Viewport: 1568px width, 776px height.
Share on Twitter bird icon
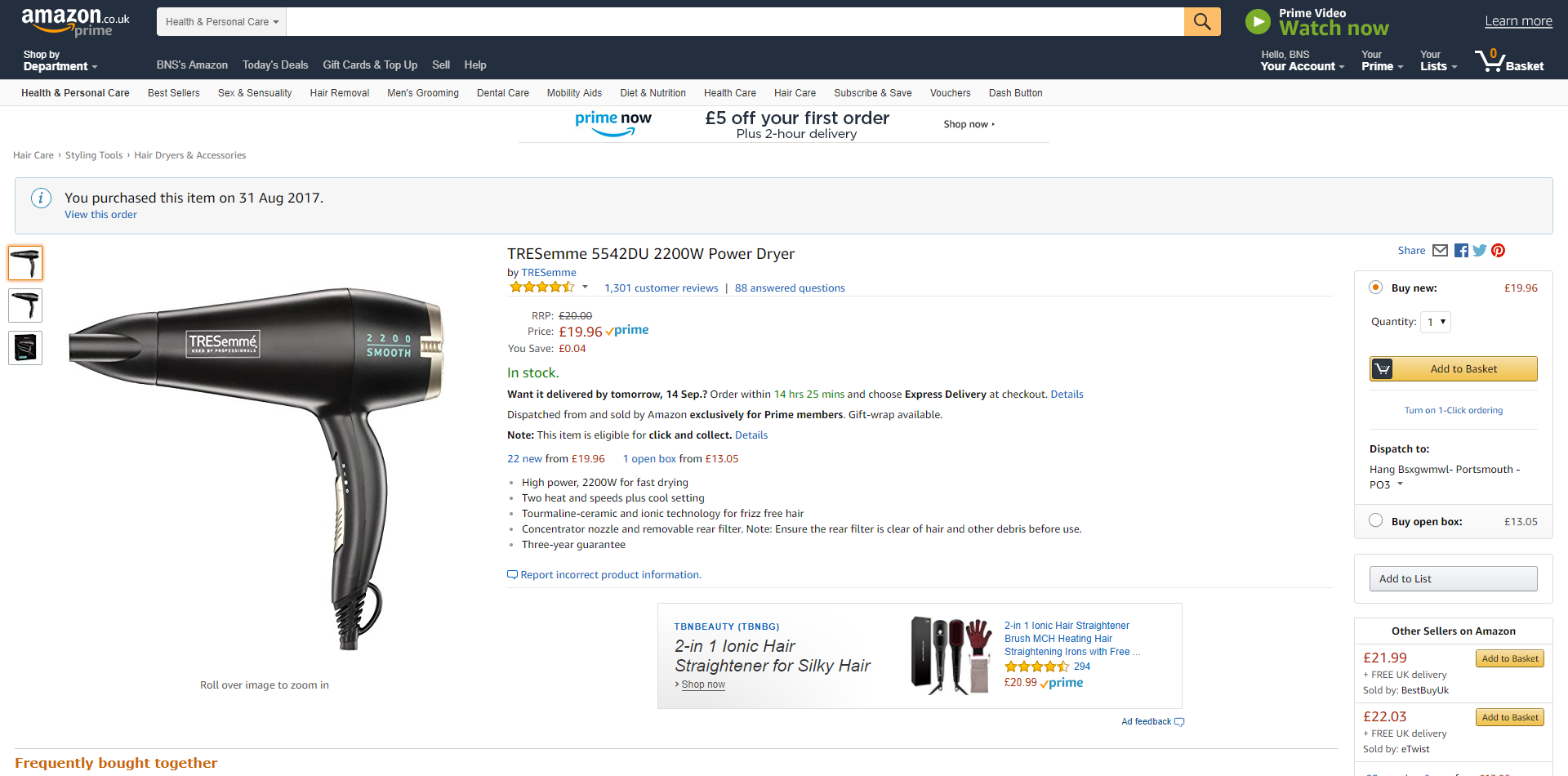coord(1479,251)
